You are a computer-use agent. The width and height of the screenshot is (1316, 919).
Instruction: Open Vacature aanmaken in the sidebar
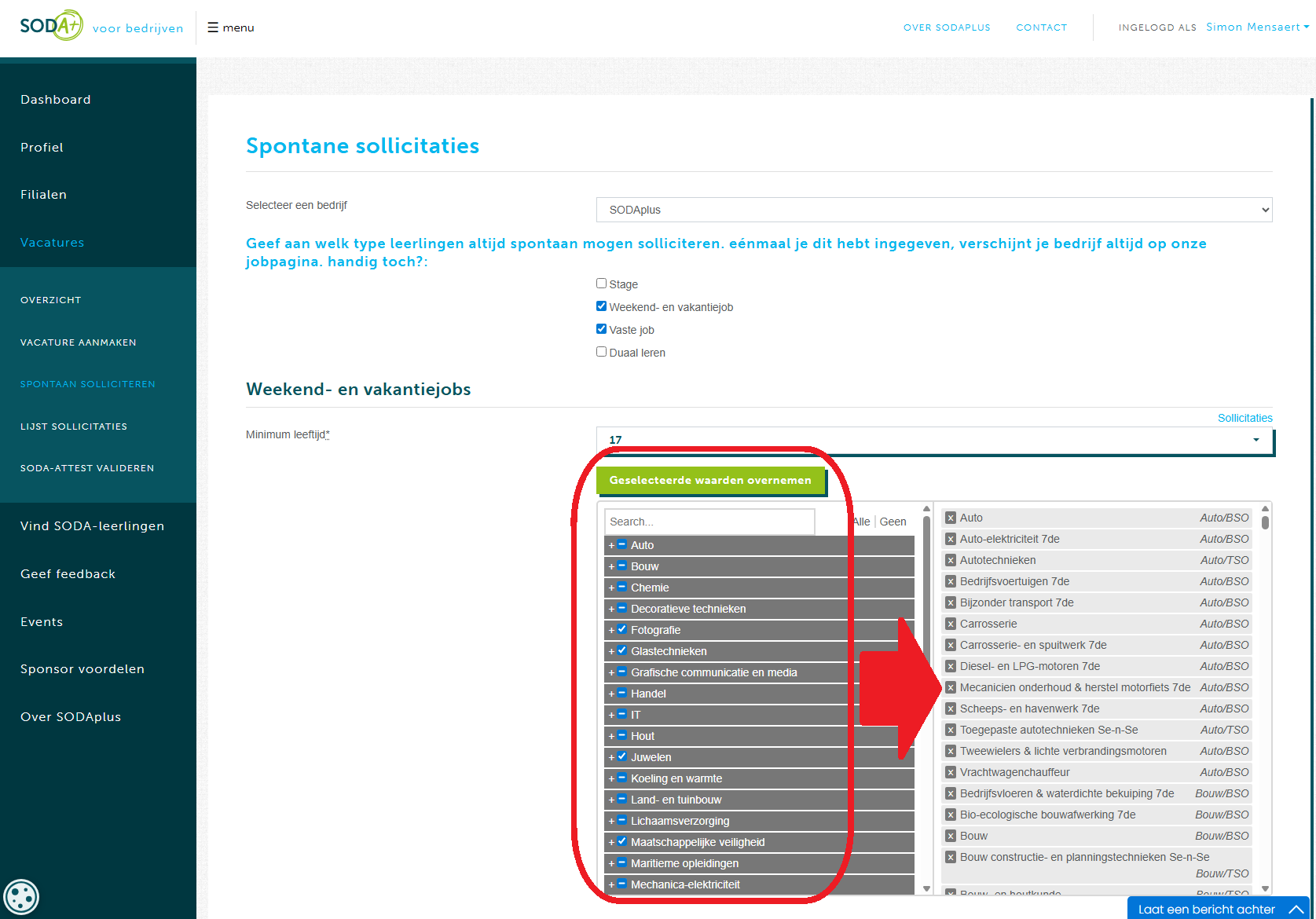79,342
